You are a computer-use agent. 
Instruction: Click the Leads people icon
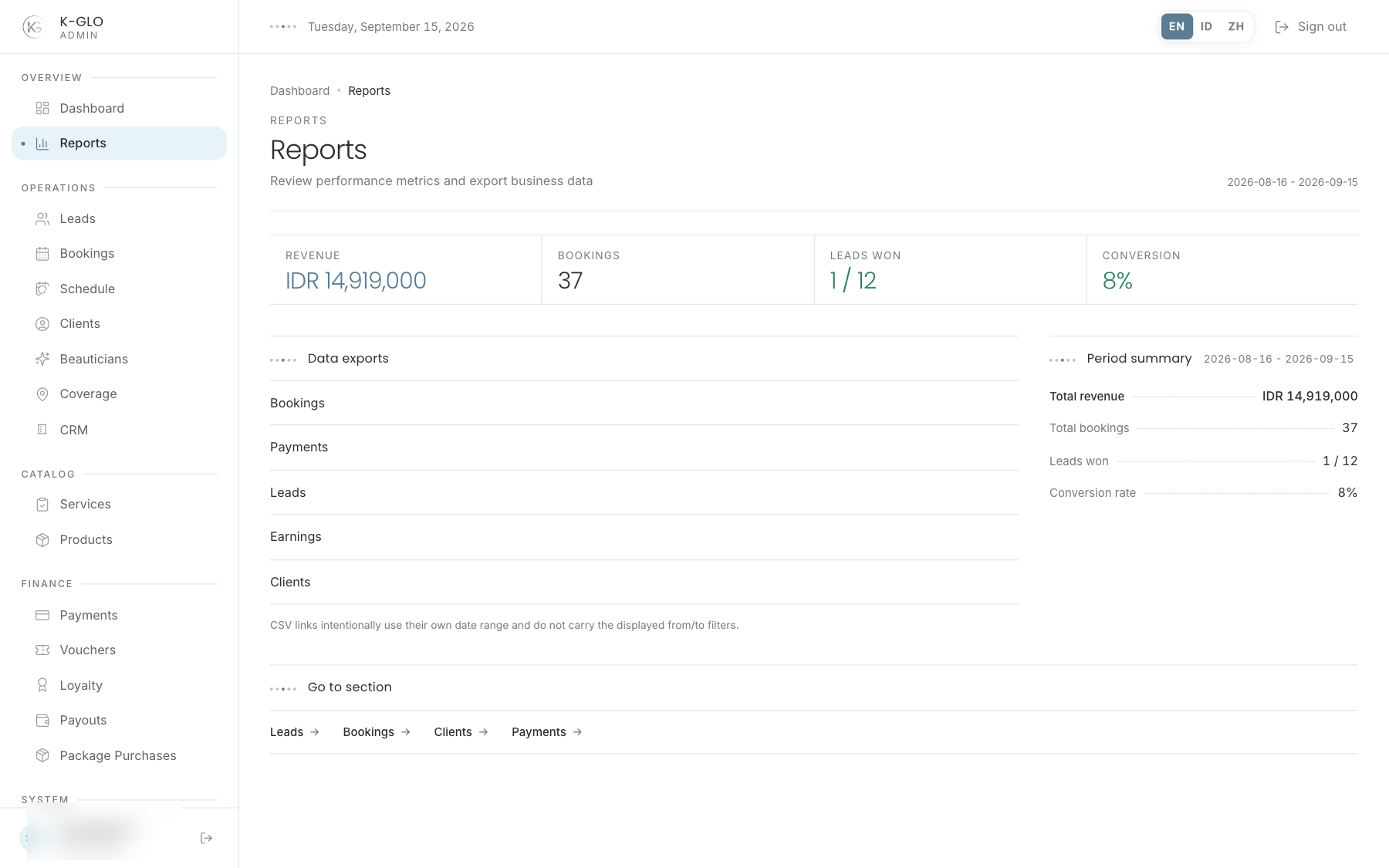pos(42,219)
